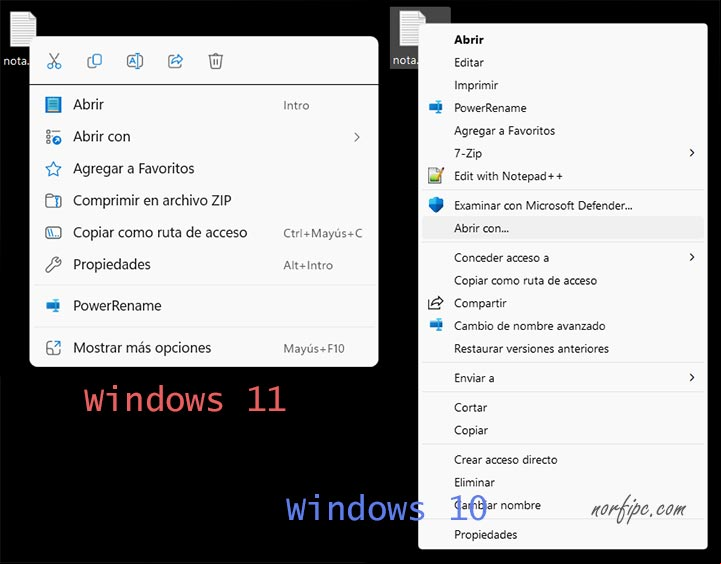Select Eliminar in Windows 10 menu
Viewport: 721px width, 564px height.
(x=563, y=482)
